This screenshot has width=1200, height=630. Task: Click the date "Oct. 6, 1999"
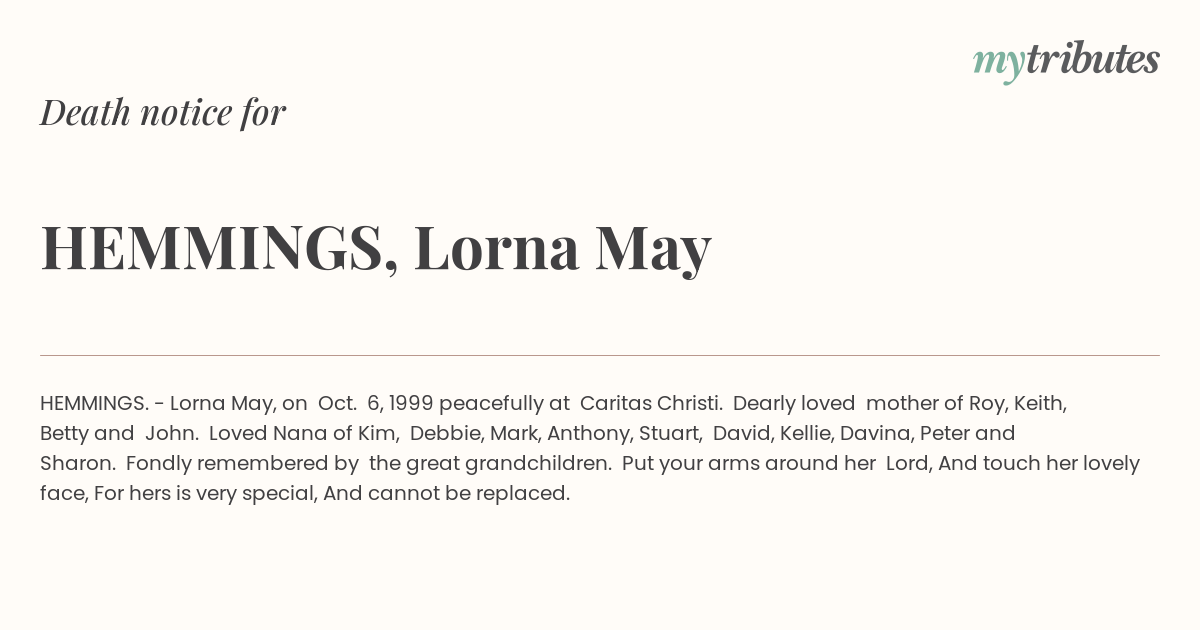(x=375, y=403)
